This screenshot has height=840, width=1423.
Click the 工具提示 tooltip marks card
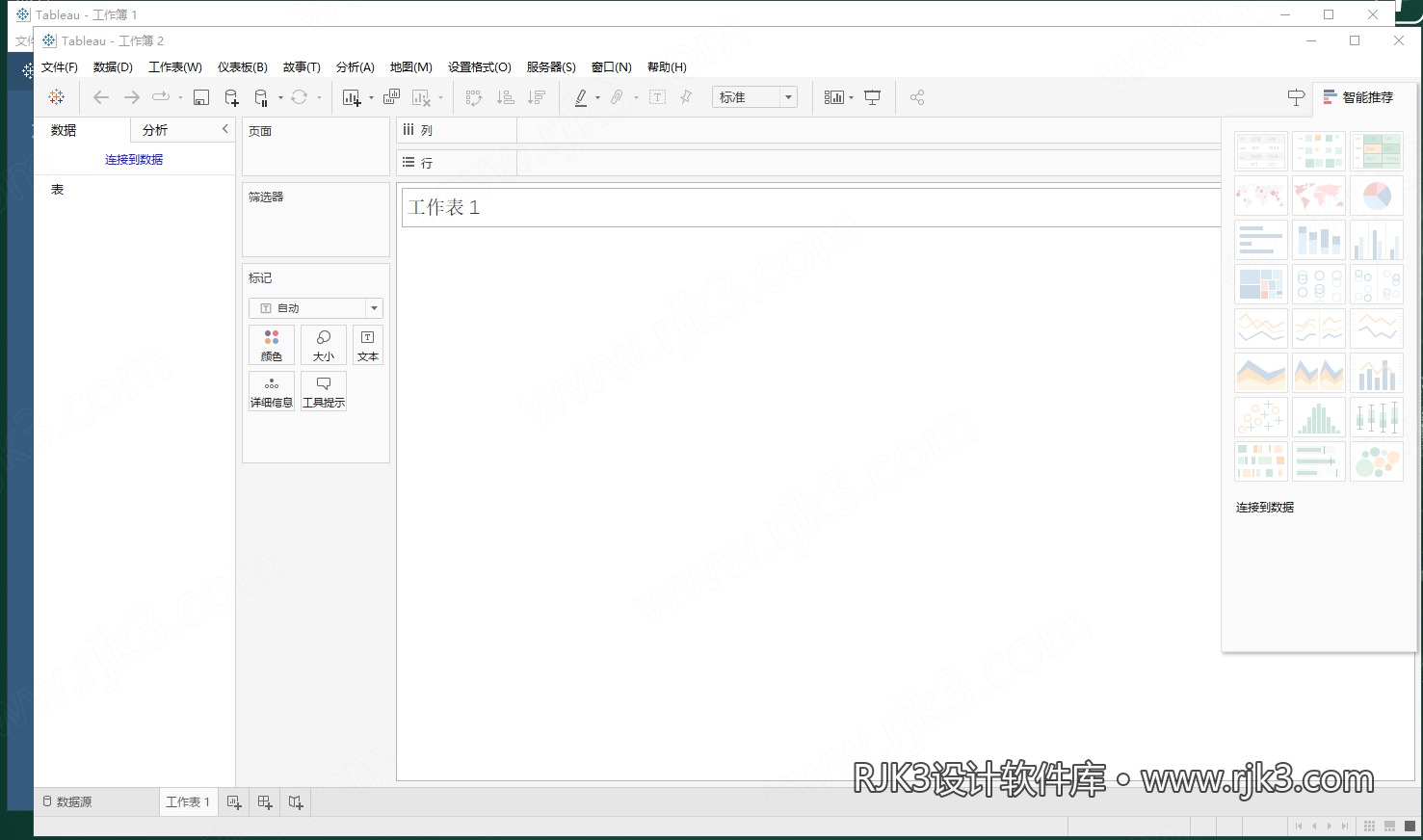[x=324, y=392]
